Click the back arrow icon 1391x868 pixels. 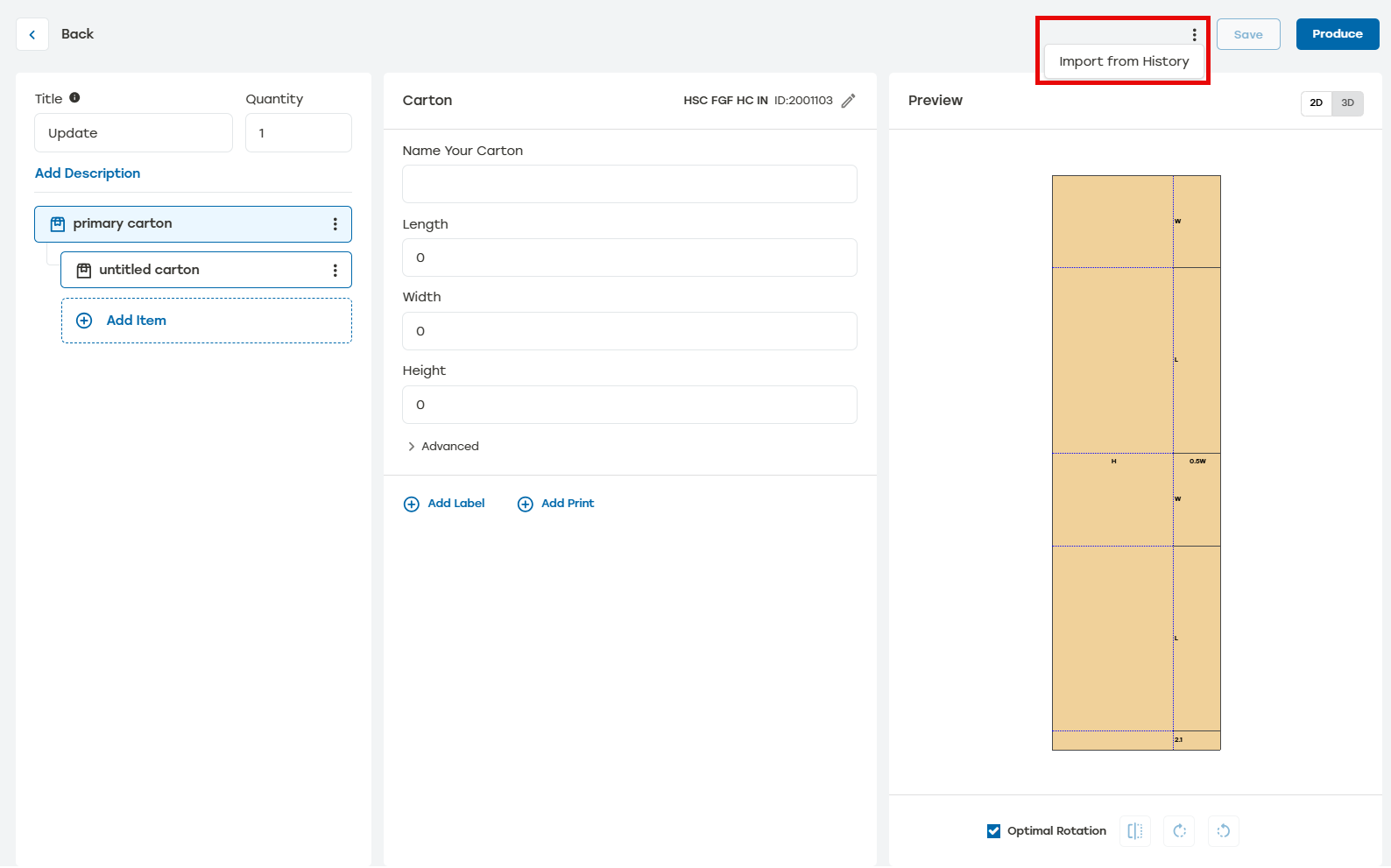(32, 35)
